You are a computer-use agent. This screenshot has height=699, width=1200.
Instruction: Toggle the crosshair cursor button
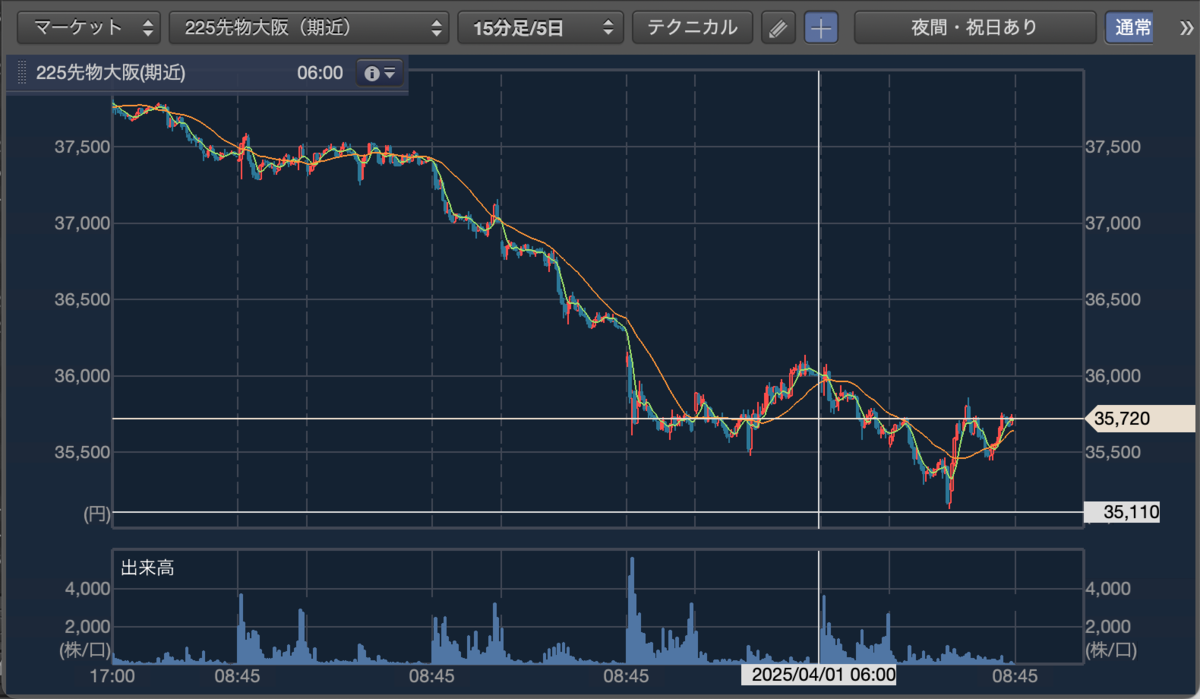(821, 28)
